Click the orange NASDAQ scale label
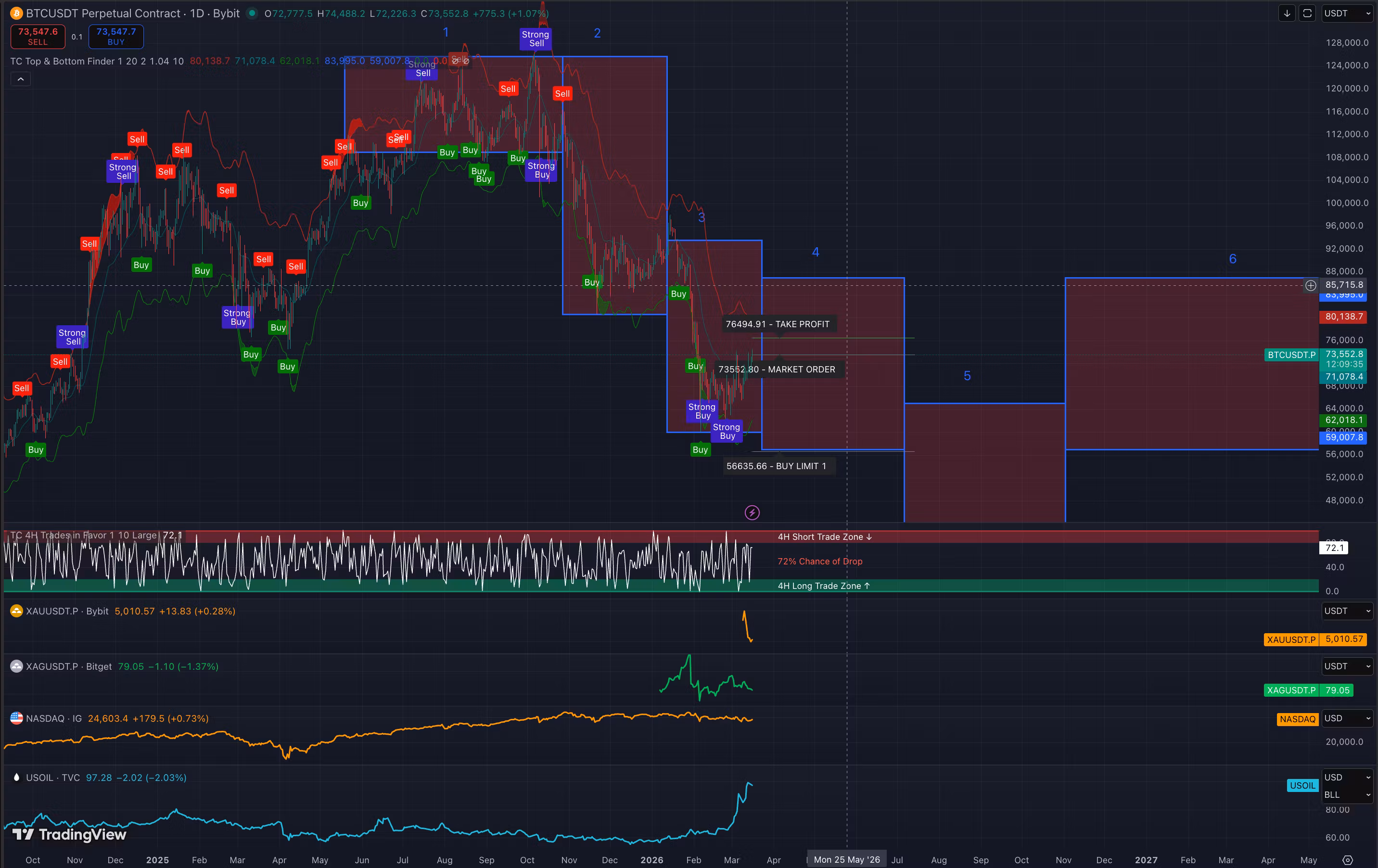 (x=1297, y=719)
